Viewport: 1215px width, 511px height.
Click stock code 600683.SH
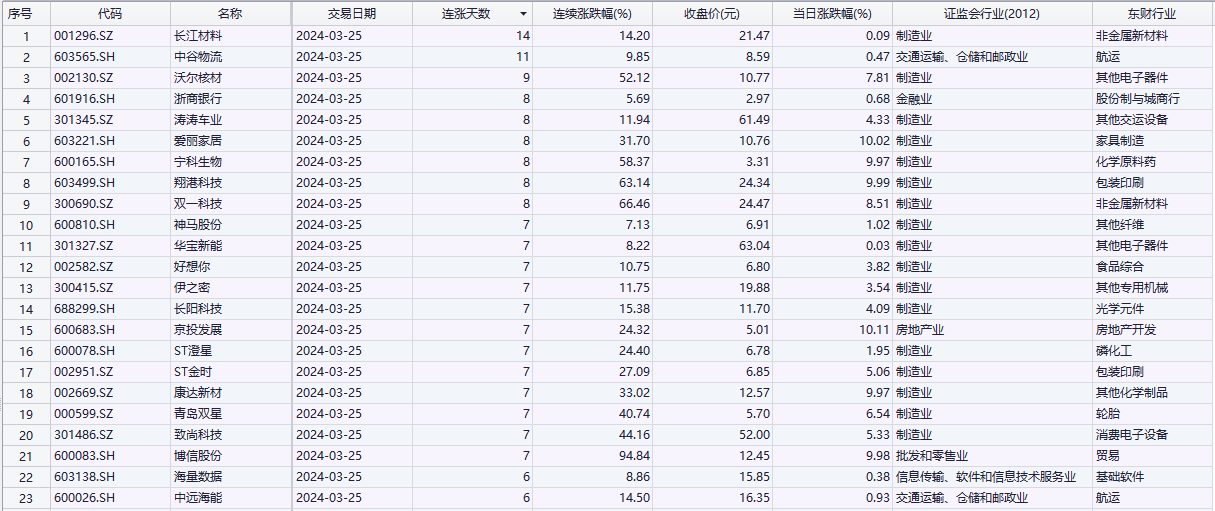click(85, 330)
